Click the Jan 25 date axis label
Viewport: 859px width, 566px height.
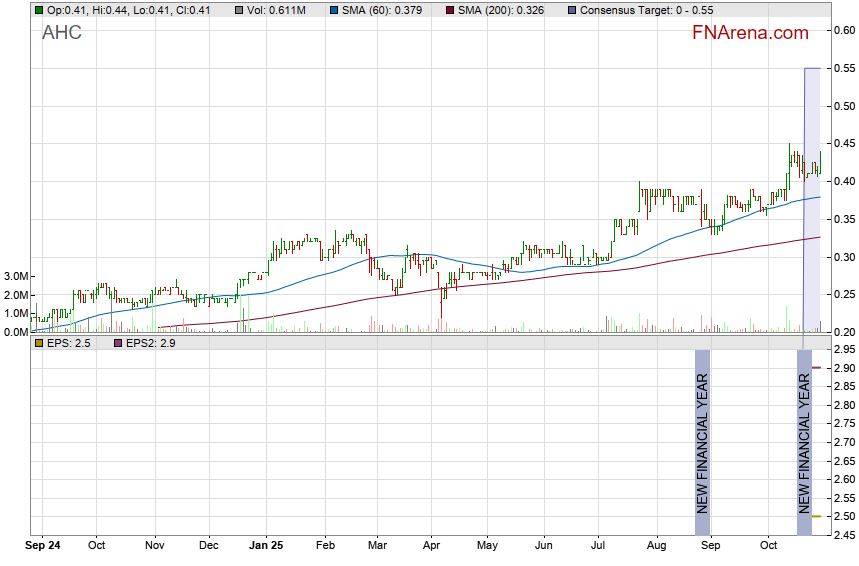tap(266, 547)
